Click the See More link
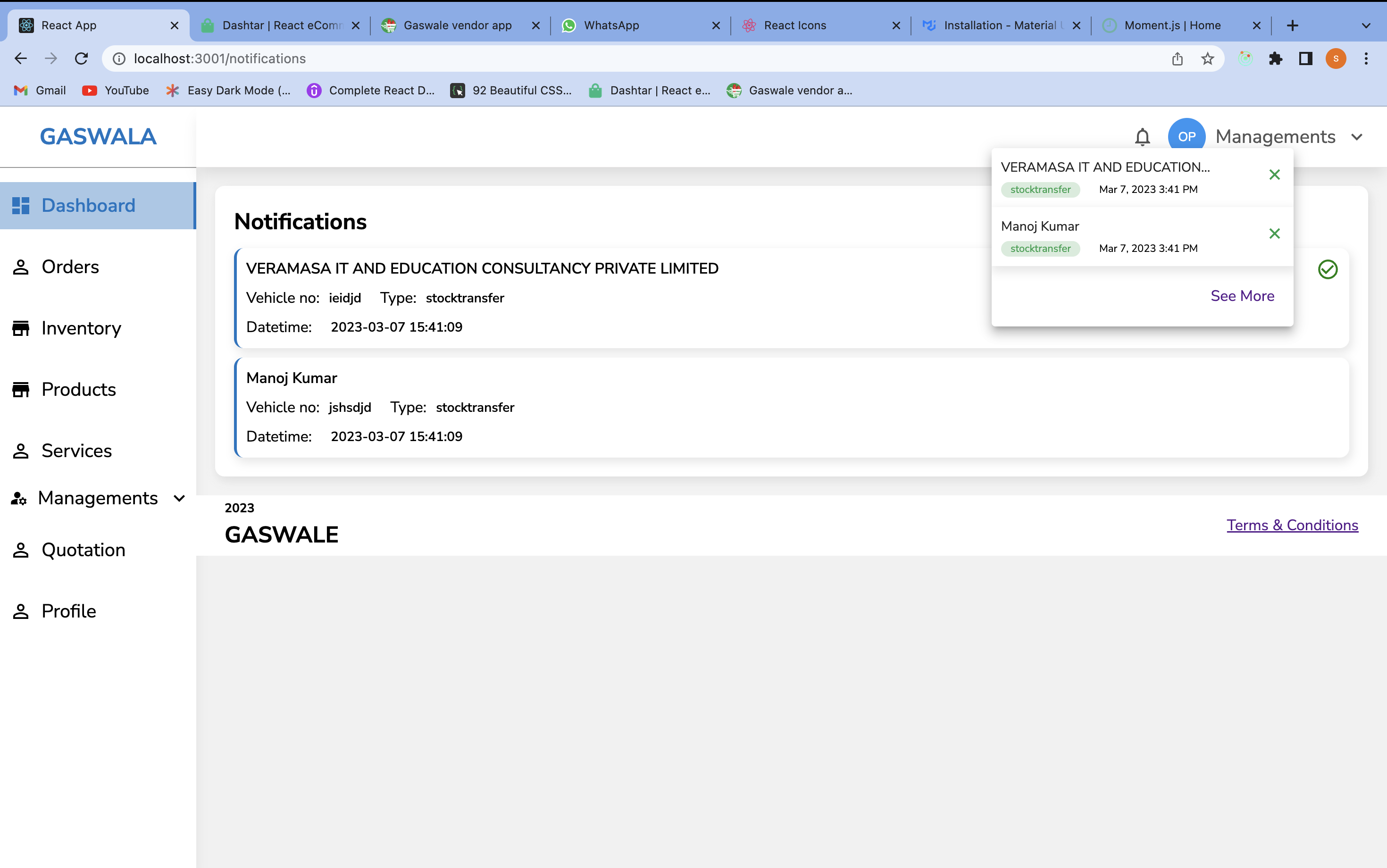Image resolution: width=1387 pixels, height=868 pixels. [1242, 296]
